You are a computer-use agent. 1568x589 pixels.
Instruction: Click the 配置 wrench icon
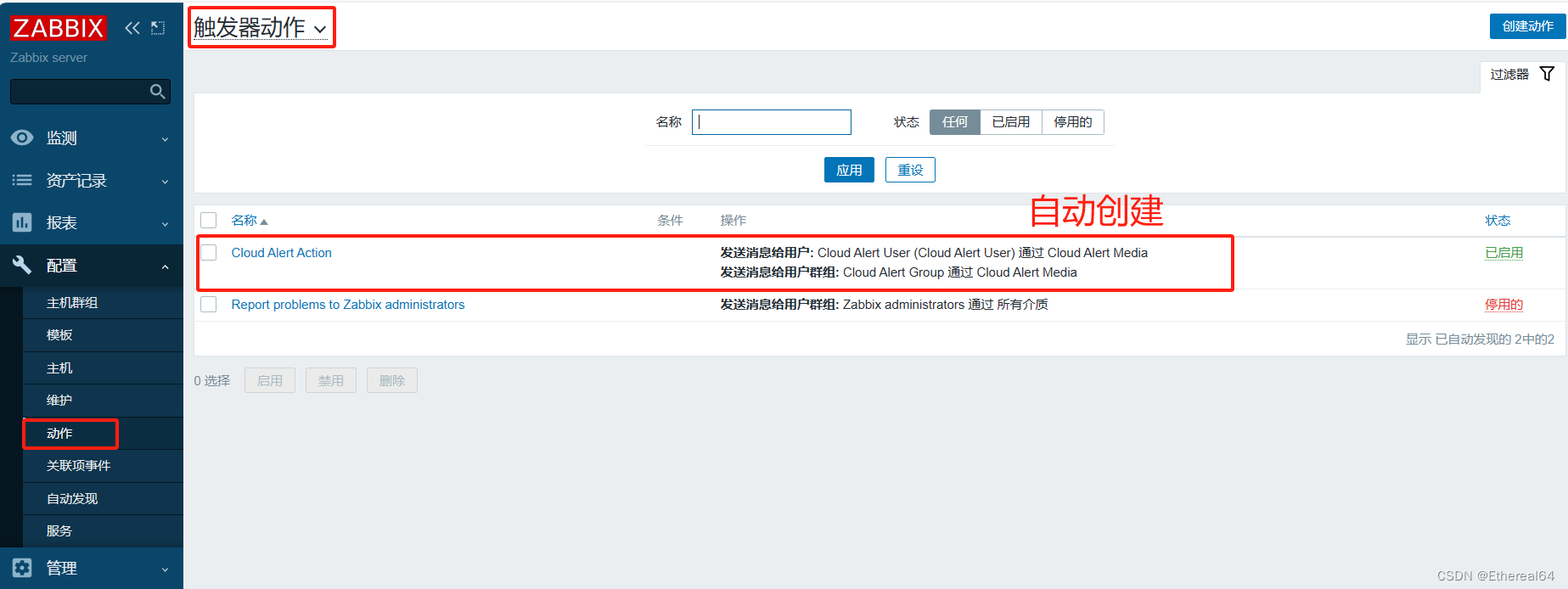(x=22, y=265)
